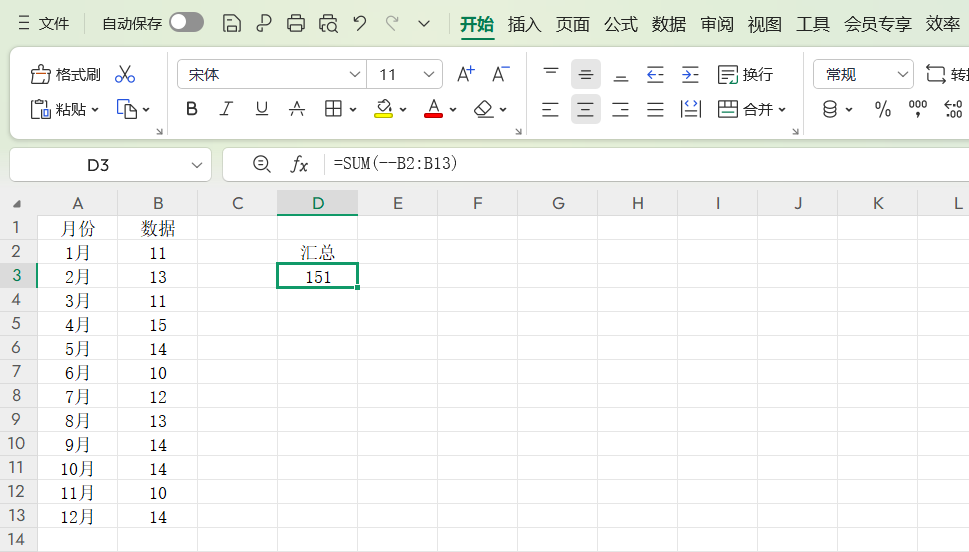Apply the yellow fill color swatch

(x=383, y=109)
